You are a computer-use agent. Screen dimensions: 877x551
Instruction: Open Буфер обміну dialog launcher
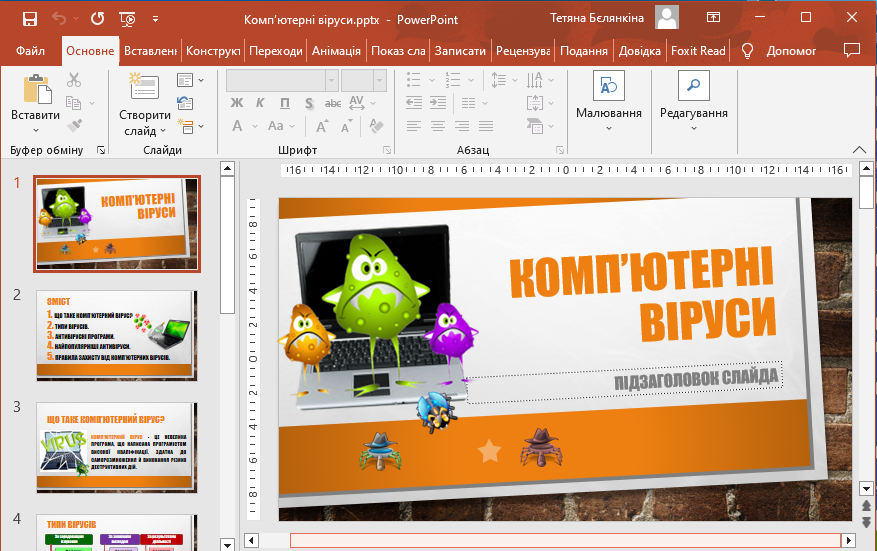[101, 150]
